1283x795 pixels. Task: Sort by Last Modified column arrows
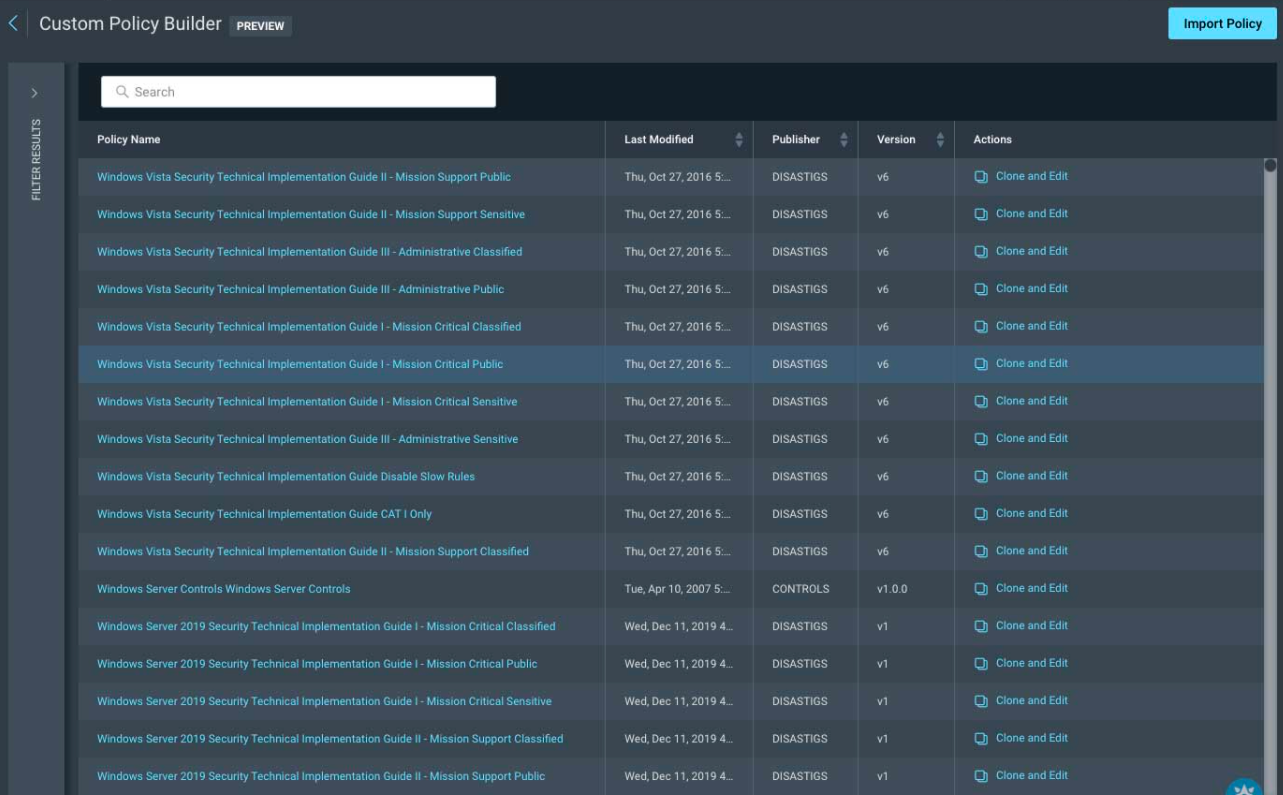click(739, 140)
